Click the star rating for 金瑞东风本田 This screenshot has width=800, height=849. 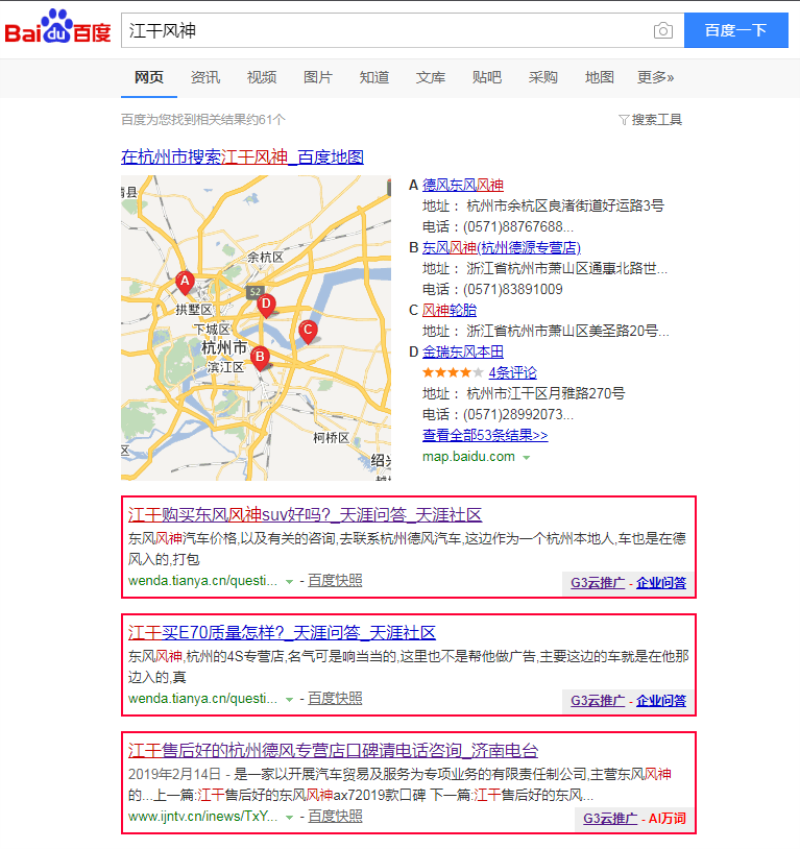pyautogui.click(x=453, y=373)
